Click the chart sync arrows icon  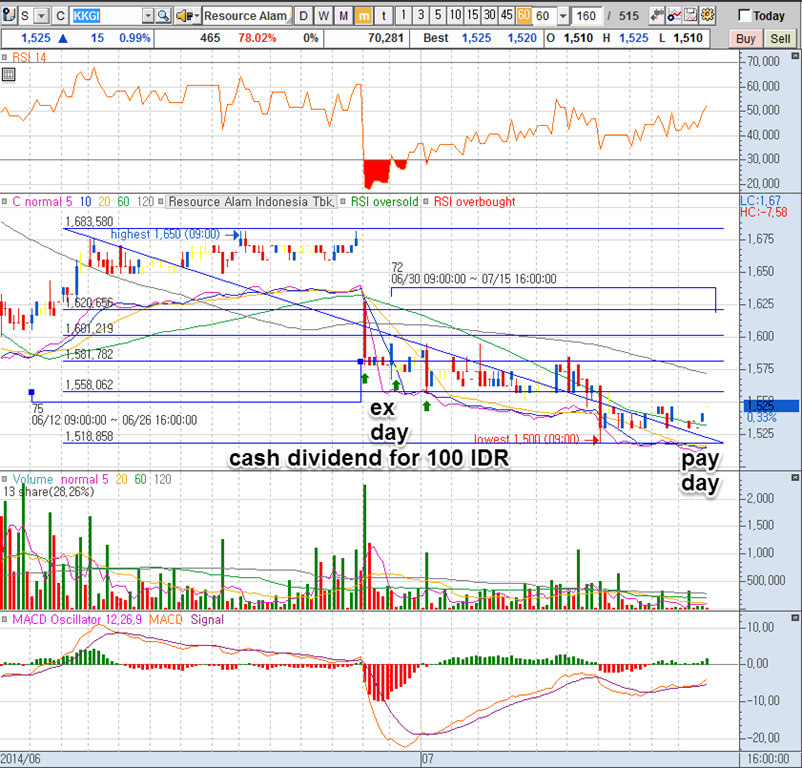point(655,16)
